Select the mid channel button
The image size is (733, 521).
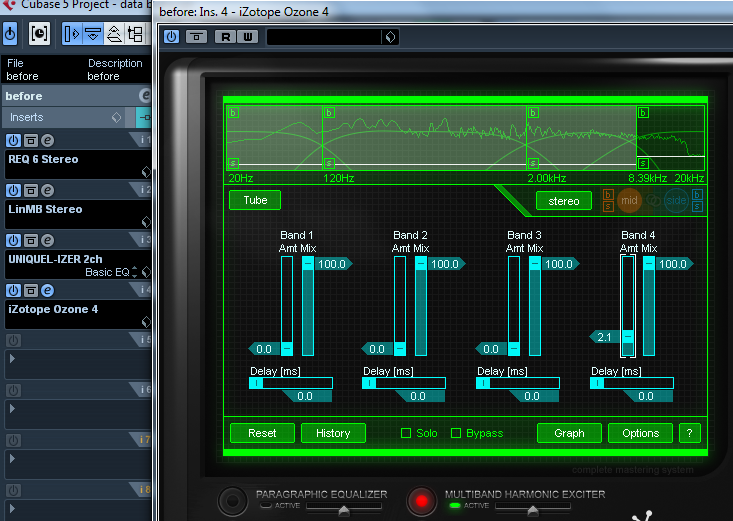click(x=629, y=201)
